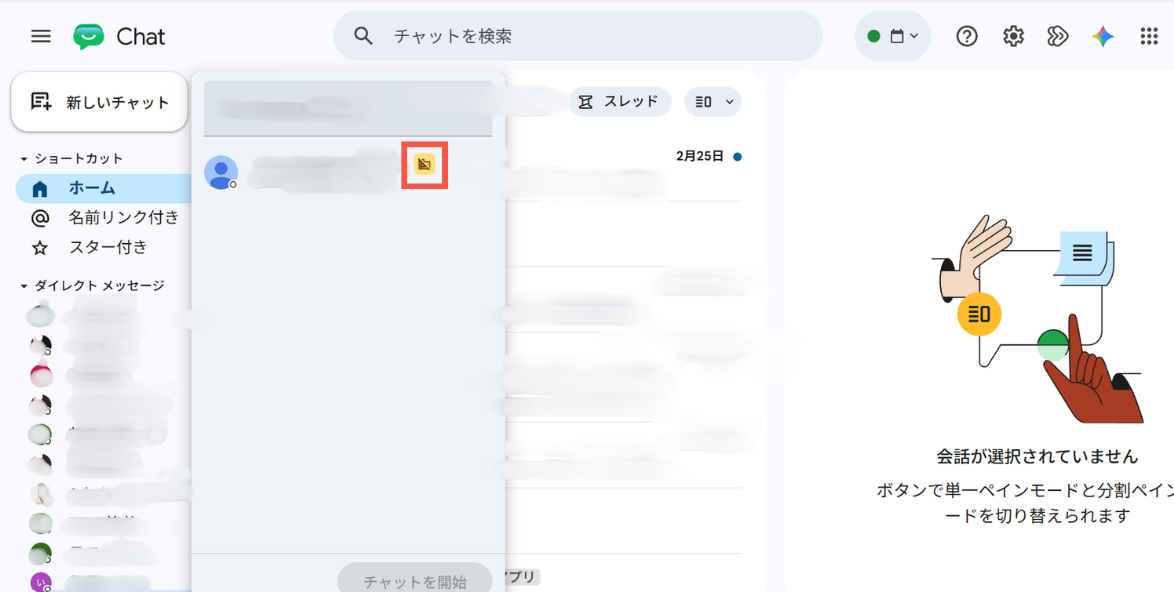Viewport: 1174px width, 592px height.
Task: Click the 新しいチャット button
Action: click(99, 102)
